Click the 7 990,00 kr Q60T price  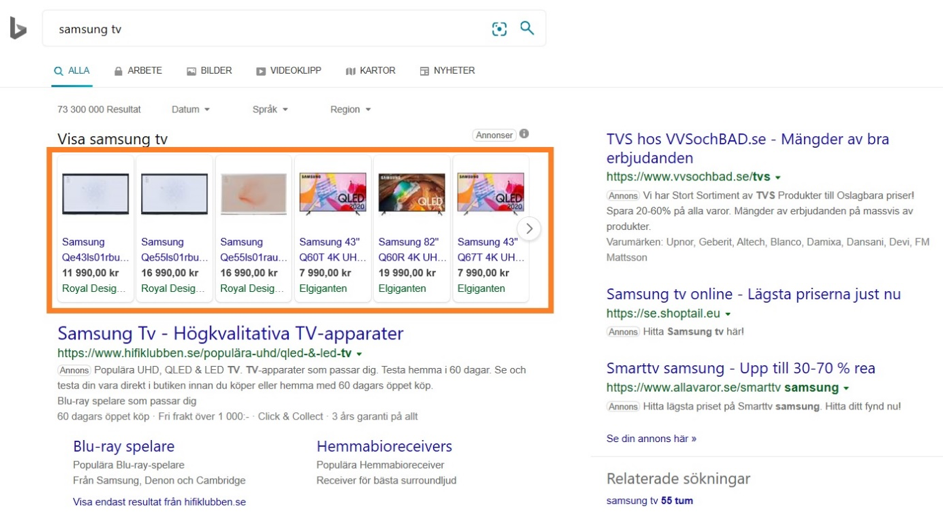[325, 273]
